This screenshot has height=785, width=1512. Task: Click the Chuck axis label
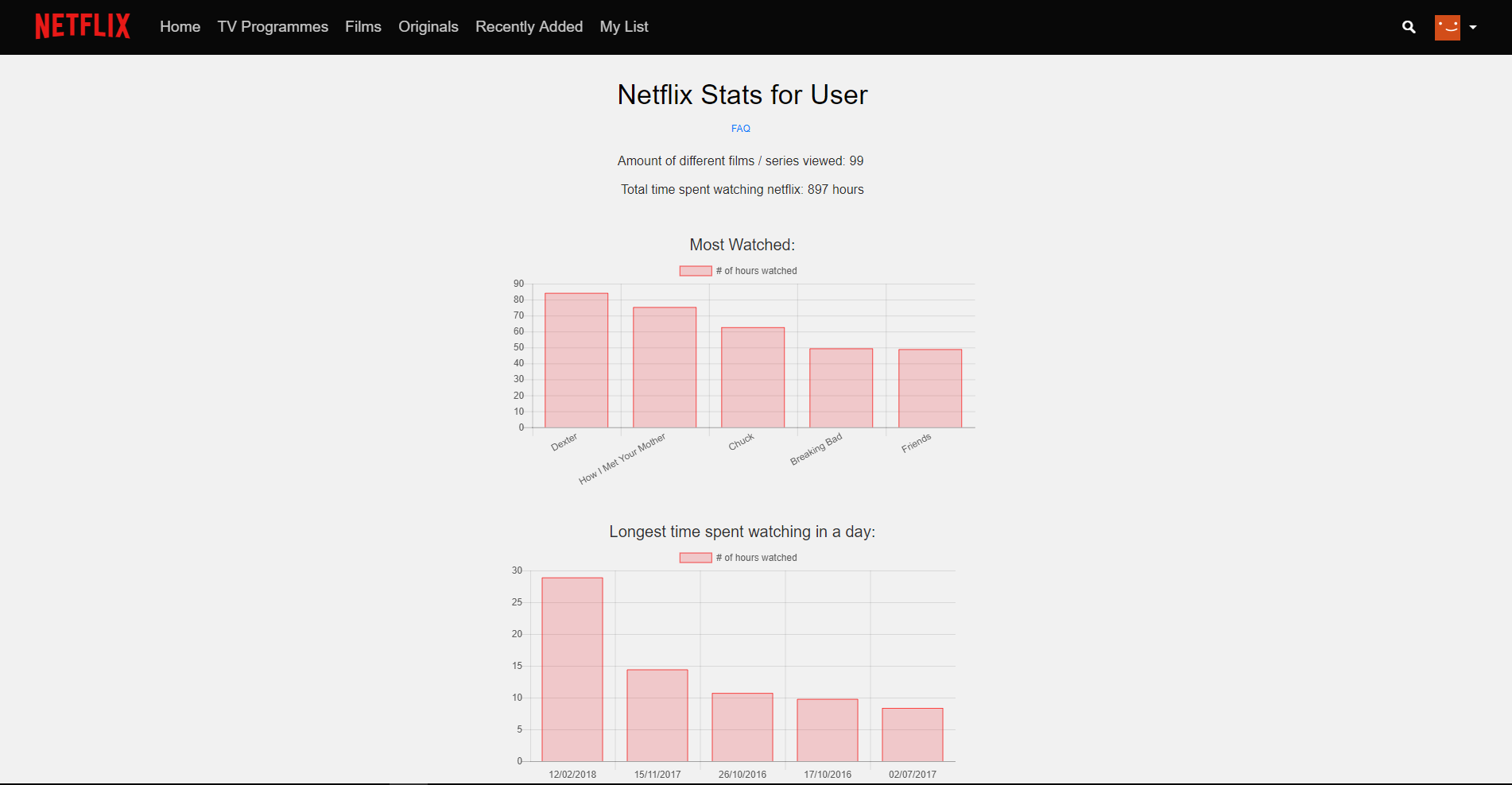742,442
